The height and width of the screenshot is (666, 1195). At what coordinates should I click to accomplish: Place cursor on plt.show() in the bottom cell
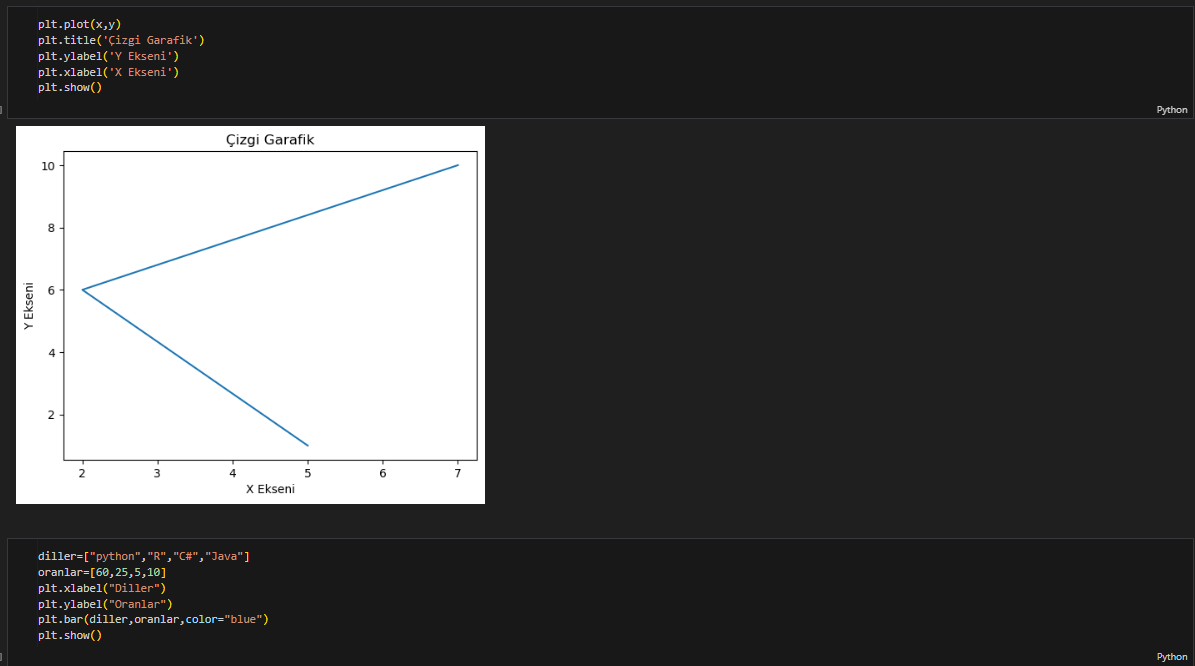(x=70, y=636)
